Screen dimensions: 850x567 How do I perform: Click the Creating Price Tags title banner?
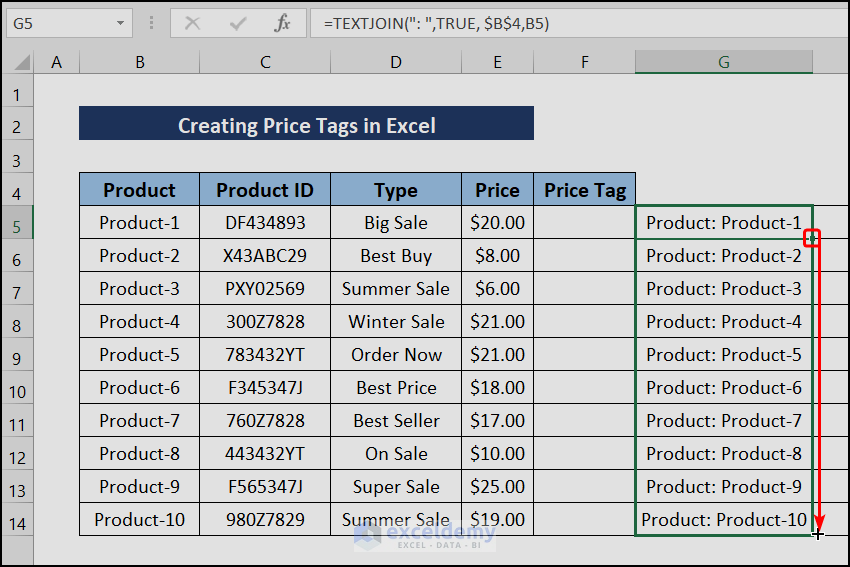click(x=306, y=125)
